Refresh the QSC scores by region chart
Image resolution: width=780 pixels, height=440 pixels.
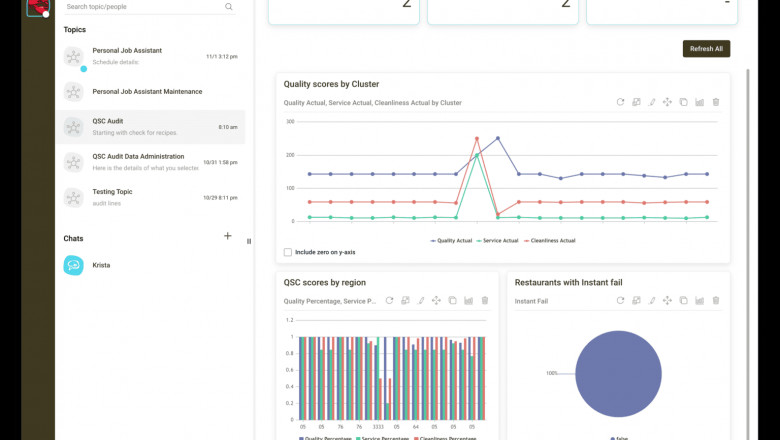click(x=389, y=300)
